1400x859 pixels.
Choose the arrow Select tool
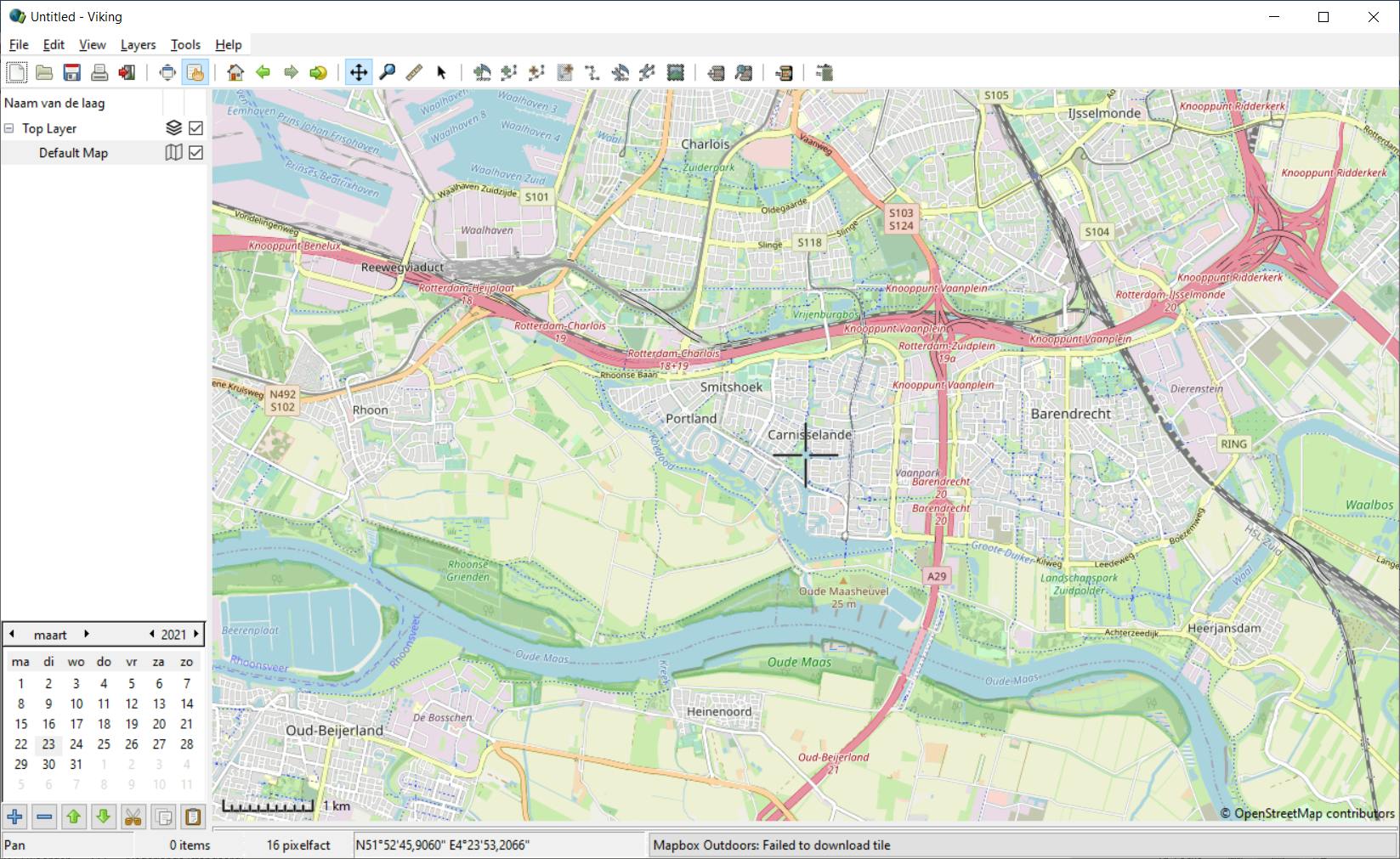tap(441, 73)
